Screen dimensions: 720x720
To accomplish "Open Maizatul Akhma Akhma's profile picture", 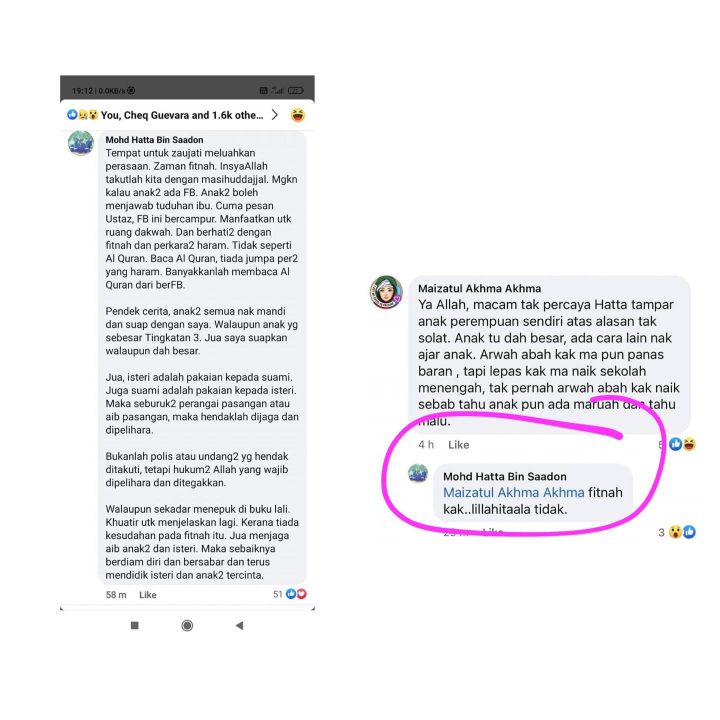I will point(386,292).
